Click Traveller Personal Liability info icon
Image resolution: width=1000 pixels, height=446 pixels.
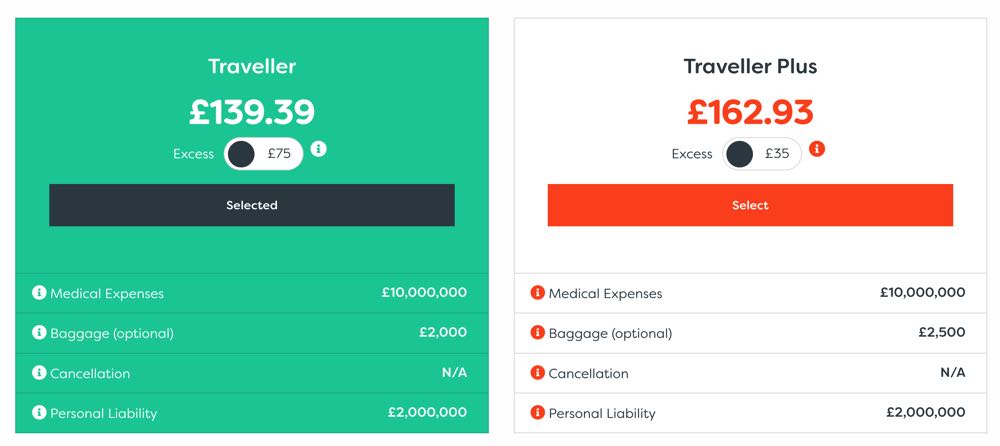pos(39,412)
